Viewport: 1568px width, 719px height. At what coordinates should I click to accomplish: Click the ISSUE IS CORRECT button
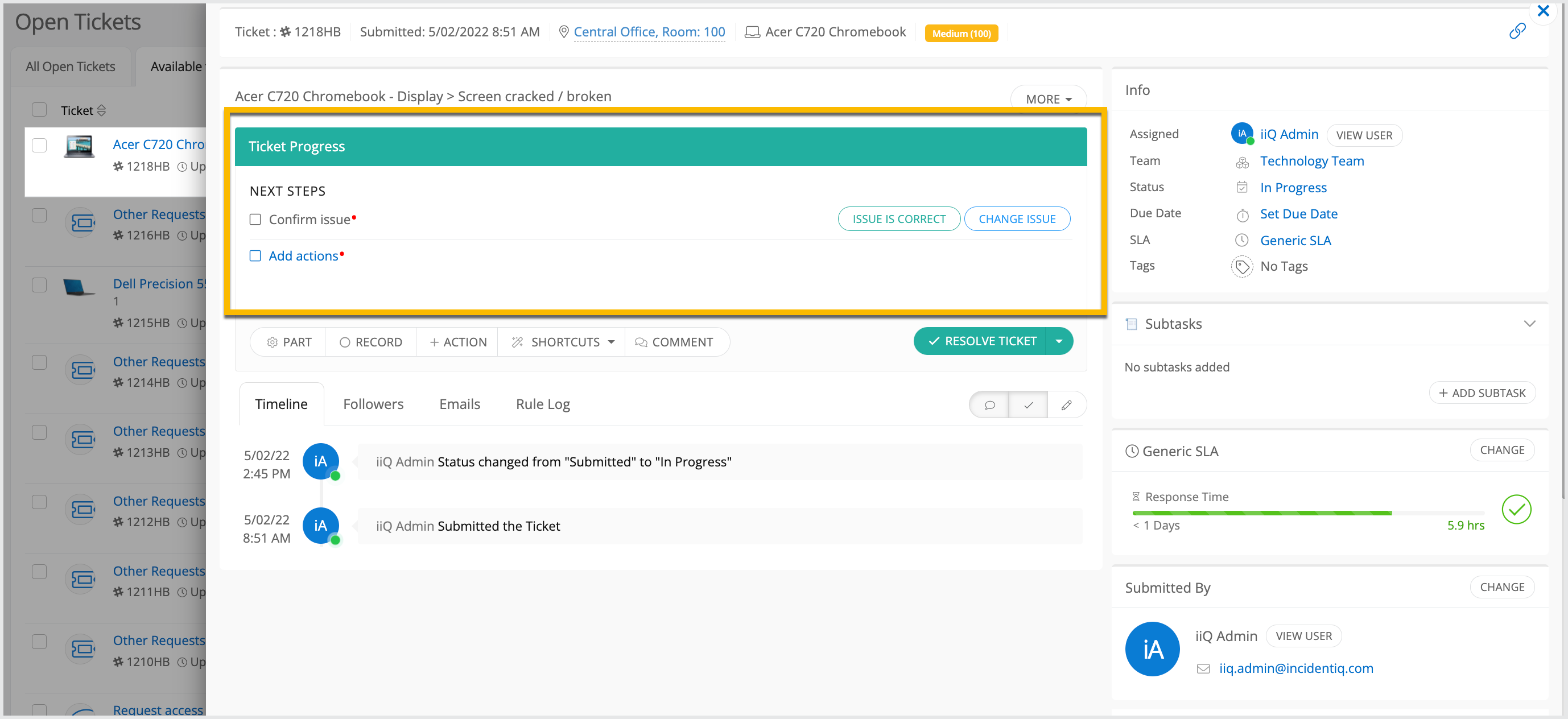pyautogui.click(x=898, y=218)
